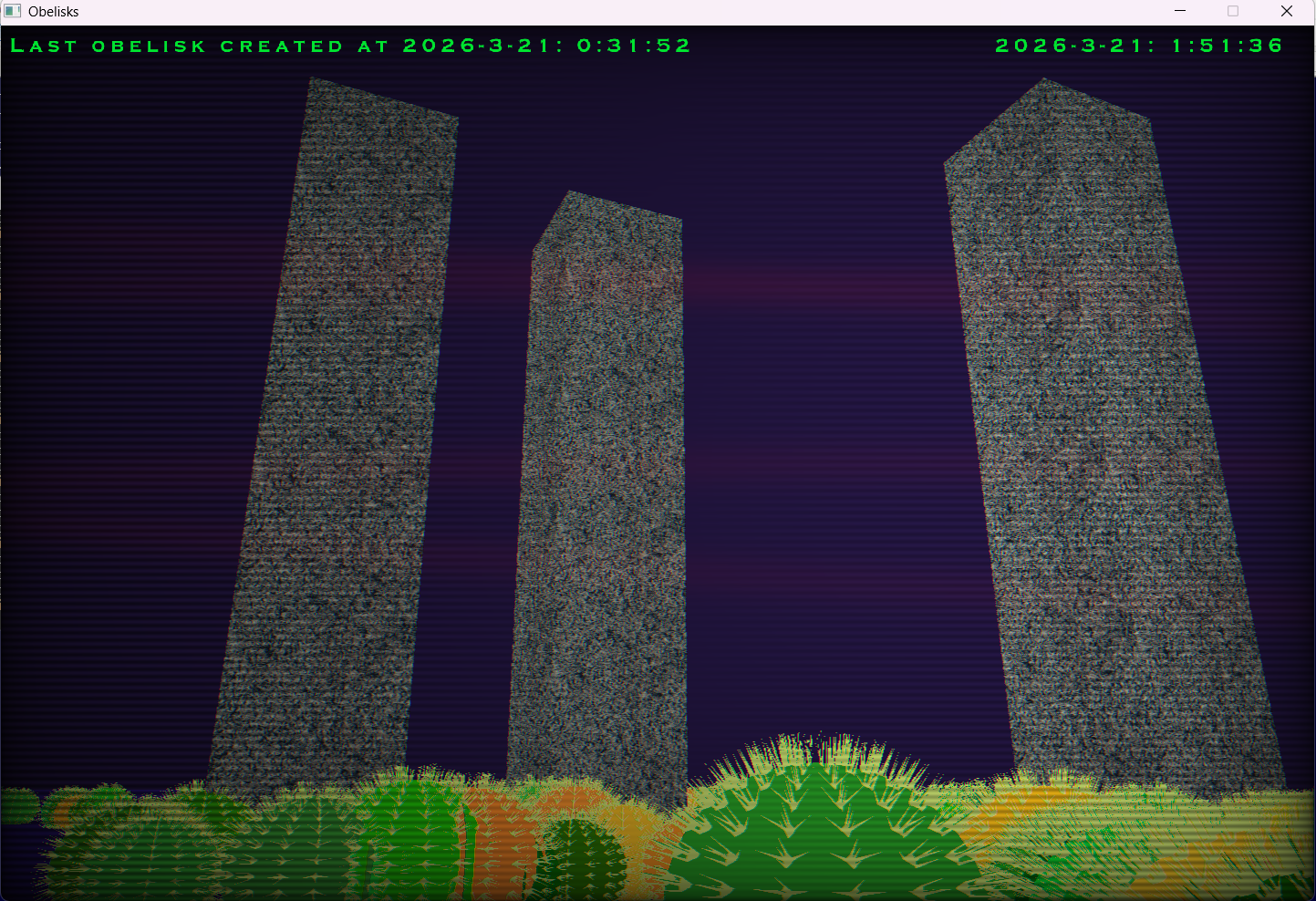Click the "Last obelisk created at" timestamp text
This screenshot has width=1316, height=901.
click(x=351, y=46)
